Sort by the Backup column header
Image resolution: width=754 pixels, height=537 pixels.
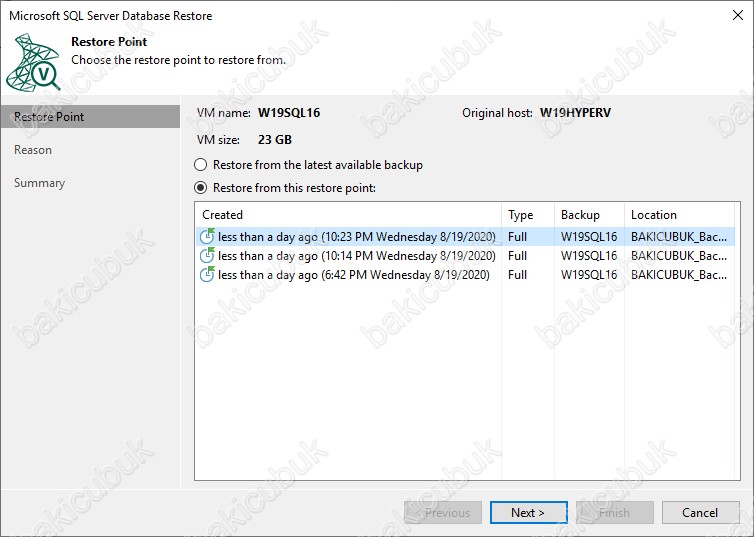[x=589, y=214]
